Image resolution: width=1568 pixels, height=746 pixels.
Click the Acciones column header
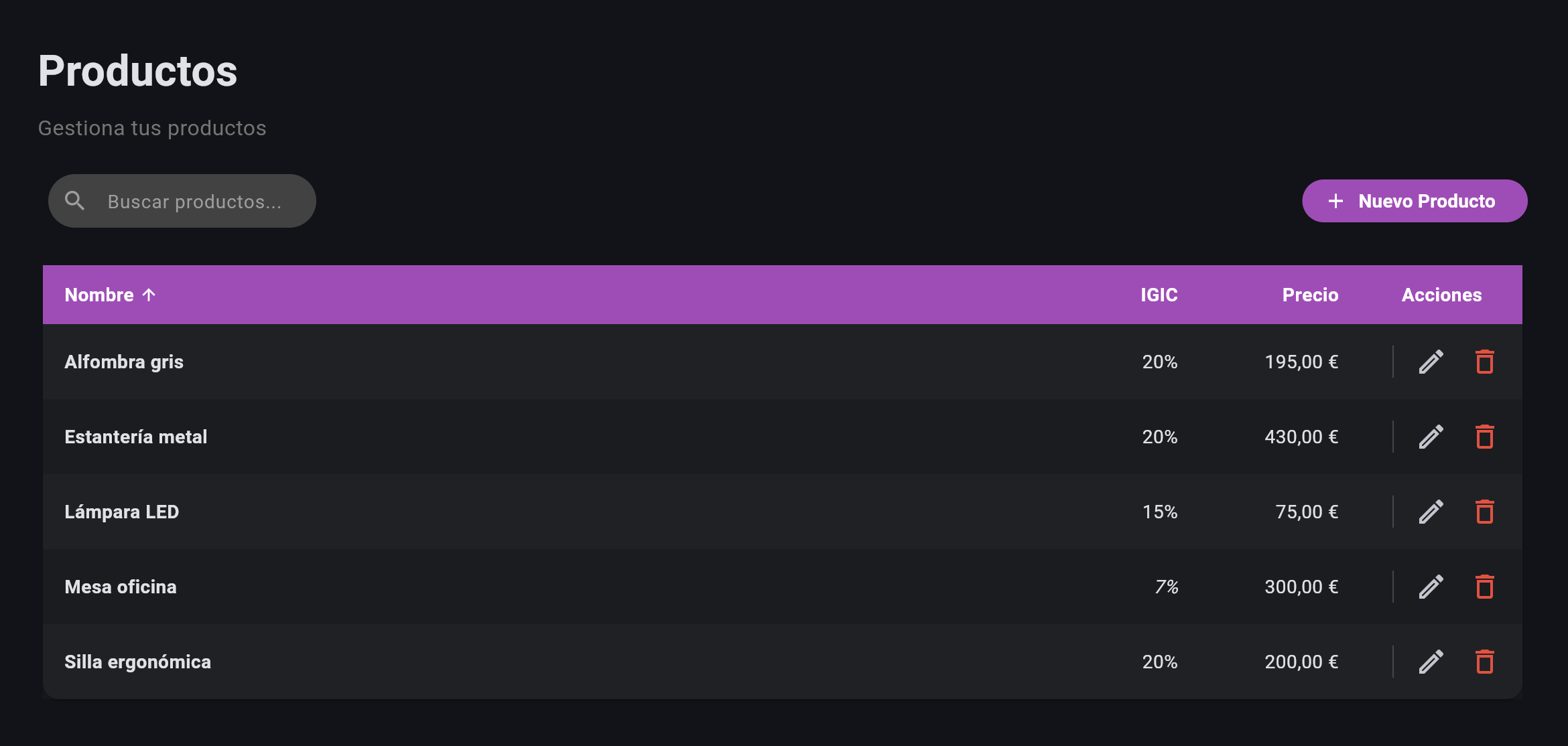point(1441,295)
